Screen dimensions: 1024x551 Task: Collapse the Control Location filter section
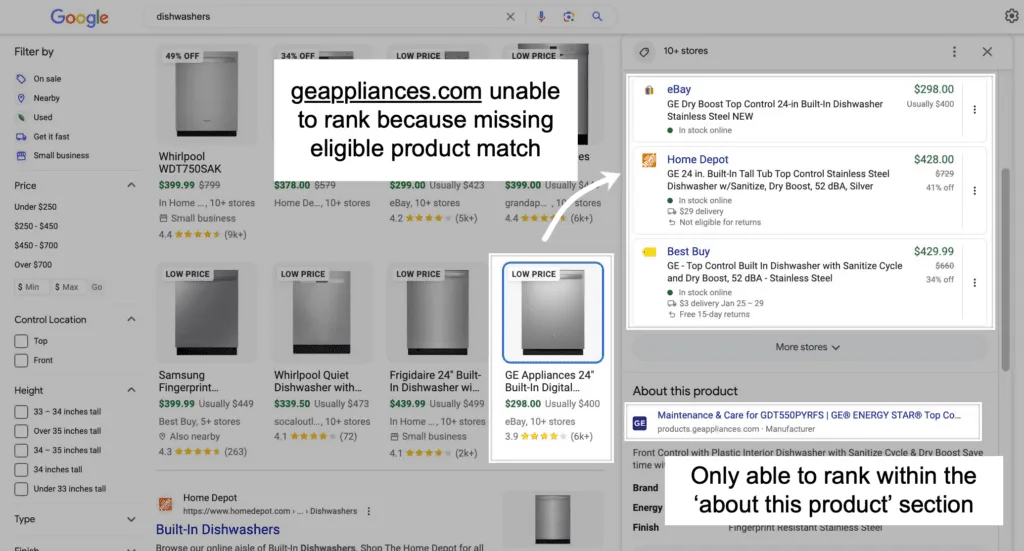[x=131, y=319]
